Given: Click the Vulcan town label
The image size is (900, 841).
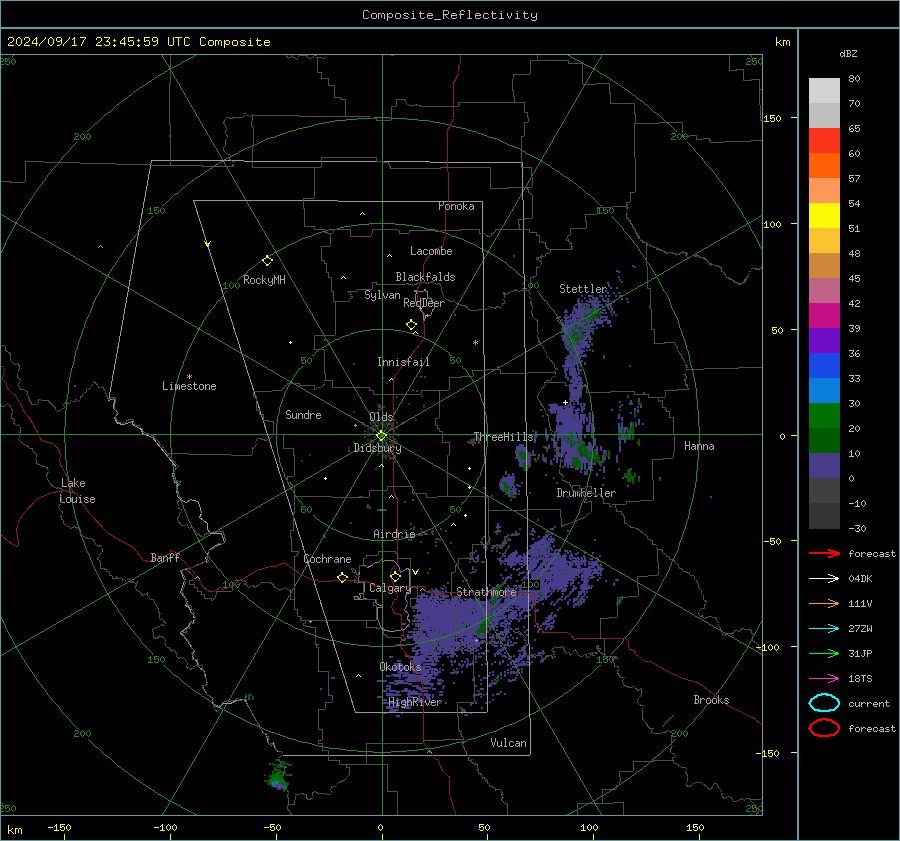Looking at the screenshot, I should pyautogui.click(x=508, y=743).
